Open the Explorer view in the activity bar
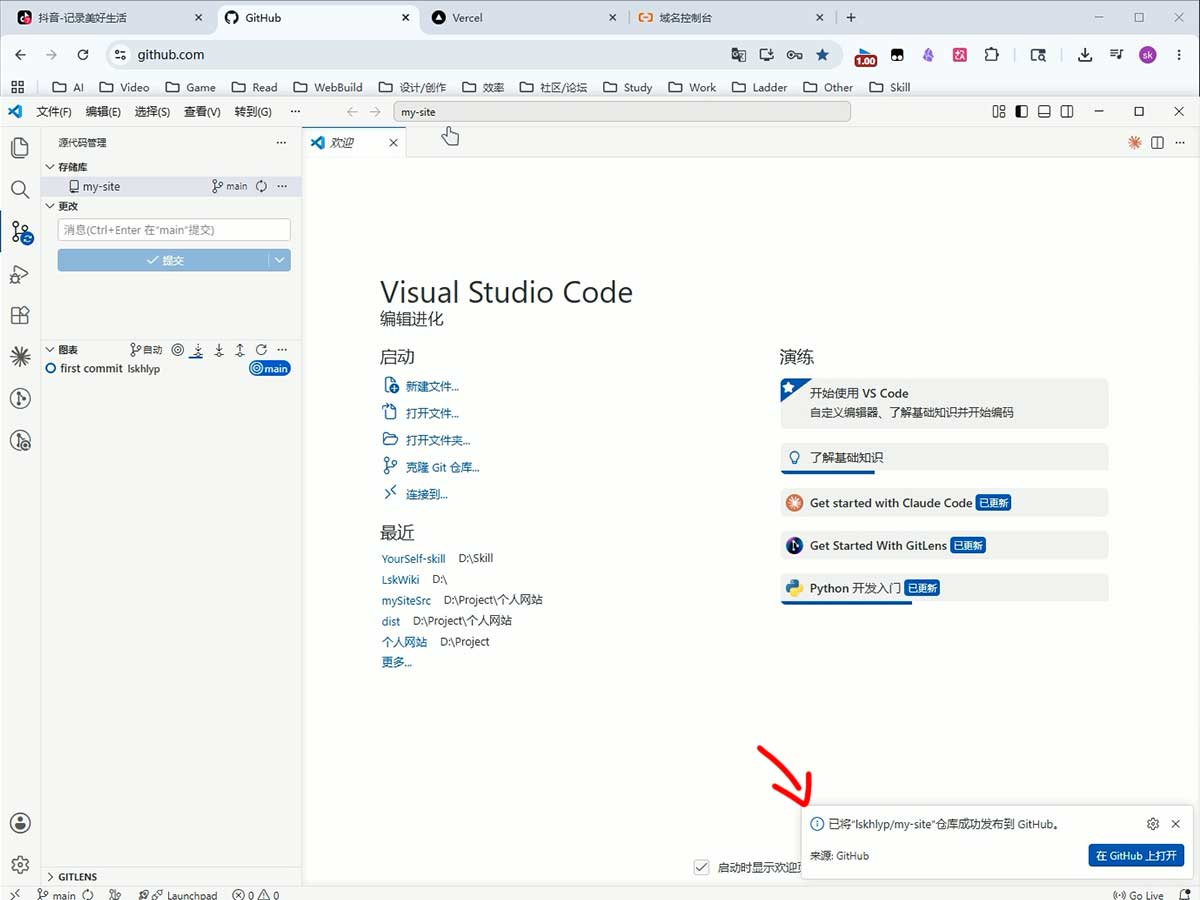The height and width of the screenshot is (900, 1200). coord(20,149)
